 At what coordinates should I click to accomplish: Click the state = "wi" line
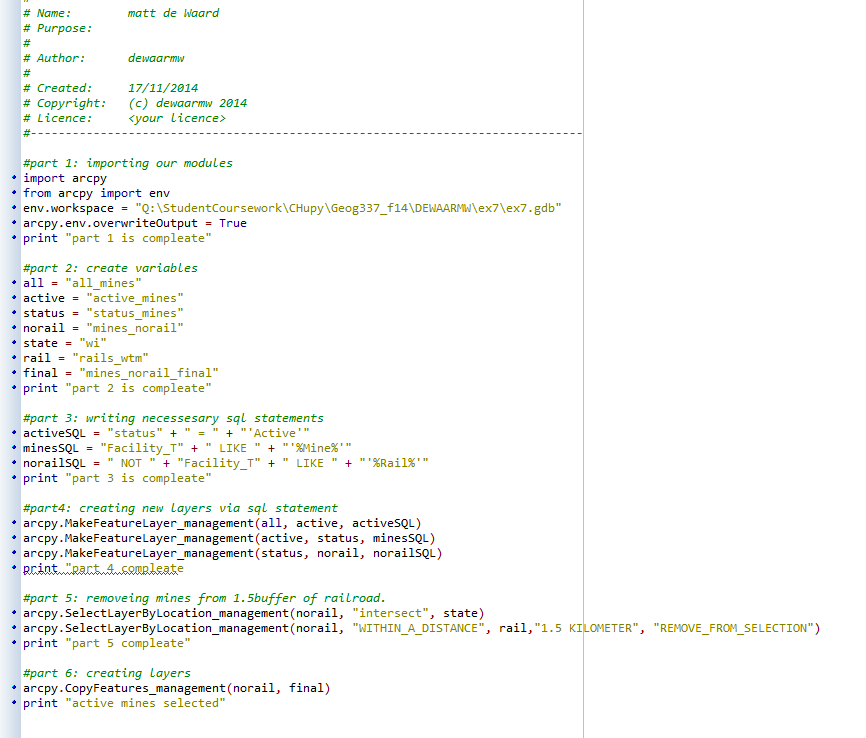(x=65, y=343)
